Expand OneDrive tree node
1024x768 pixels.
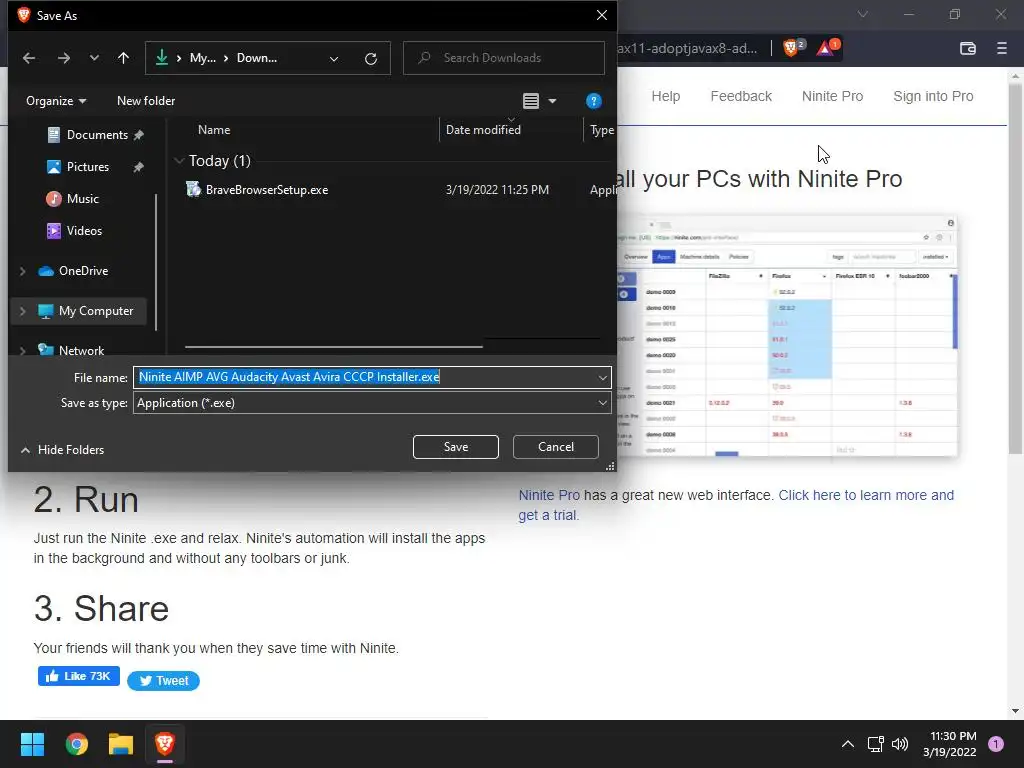[23, 271]
